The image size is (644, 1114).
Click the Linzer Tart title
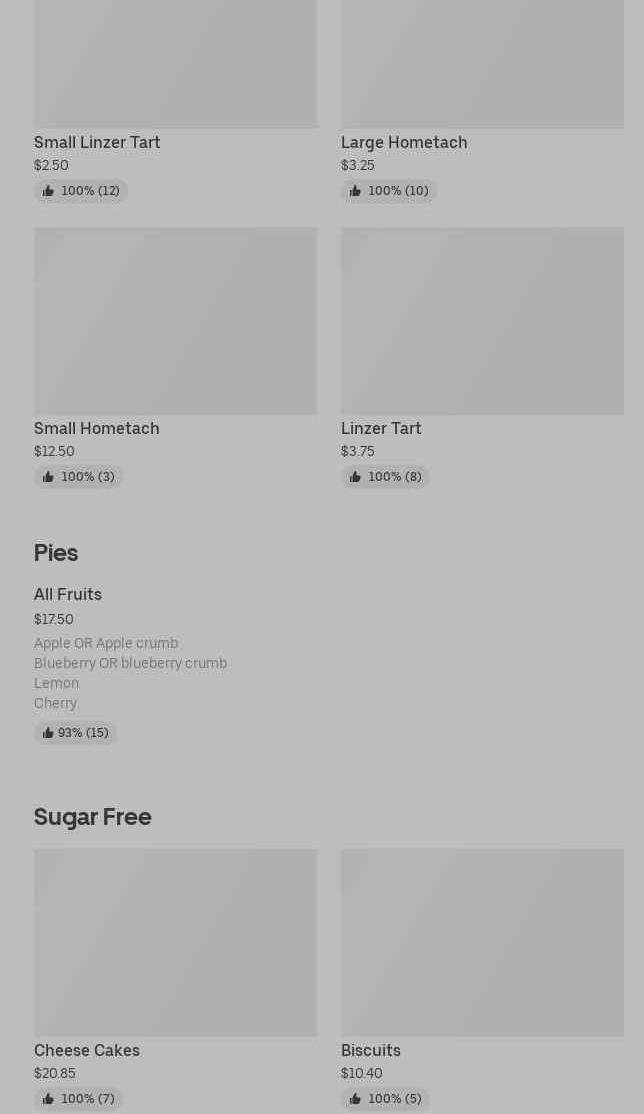tap(381, 429)
